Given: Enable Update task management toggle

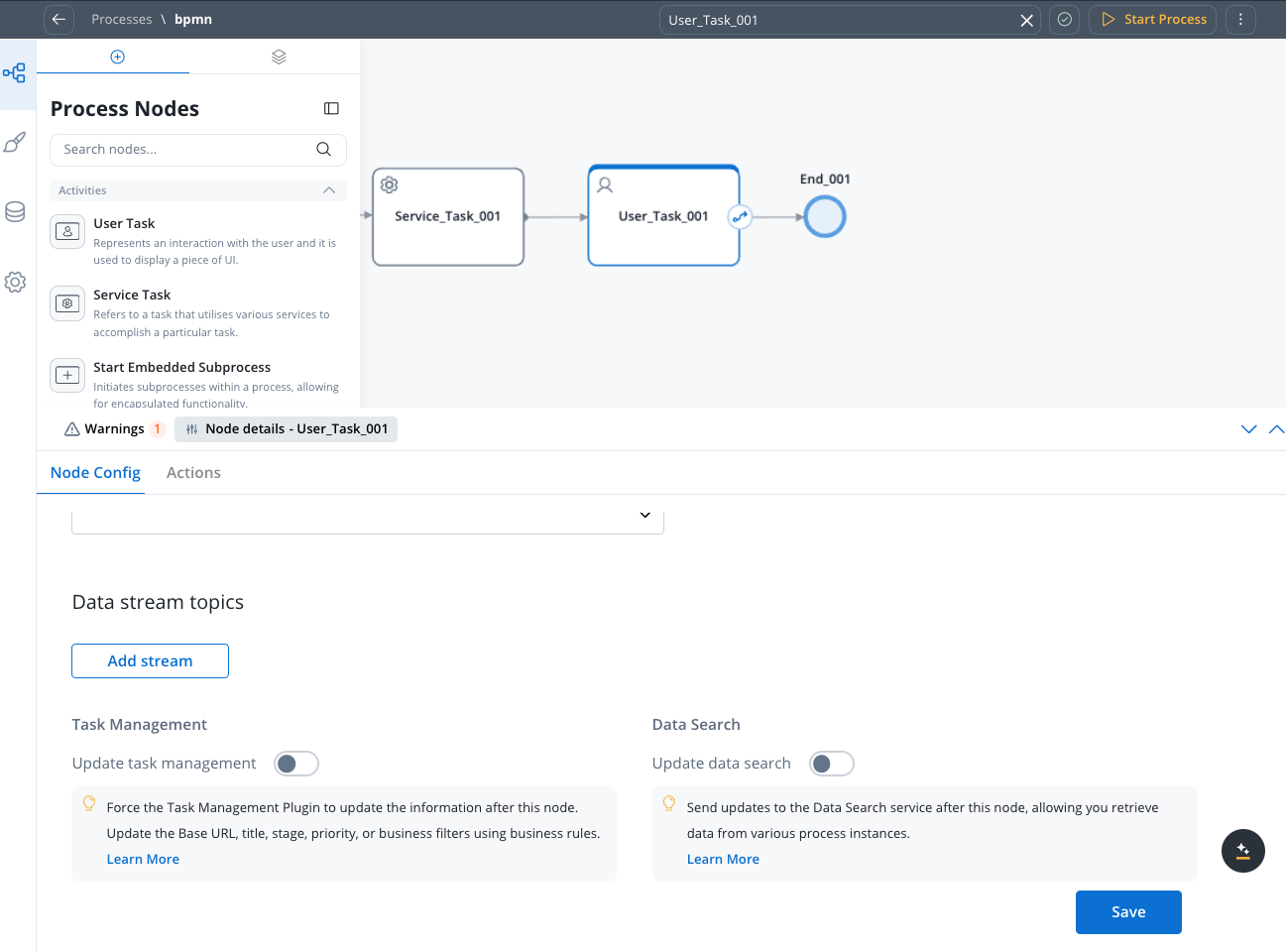Looking at the screenshot, I should pos(295,764).
